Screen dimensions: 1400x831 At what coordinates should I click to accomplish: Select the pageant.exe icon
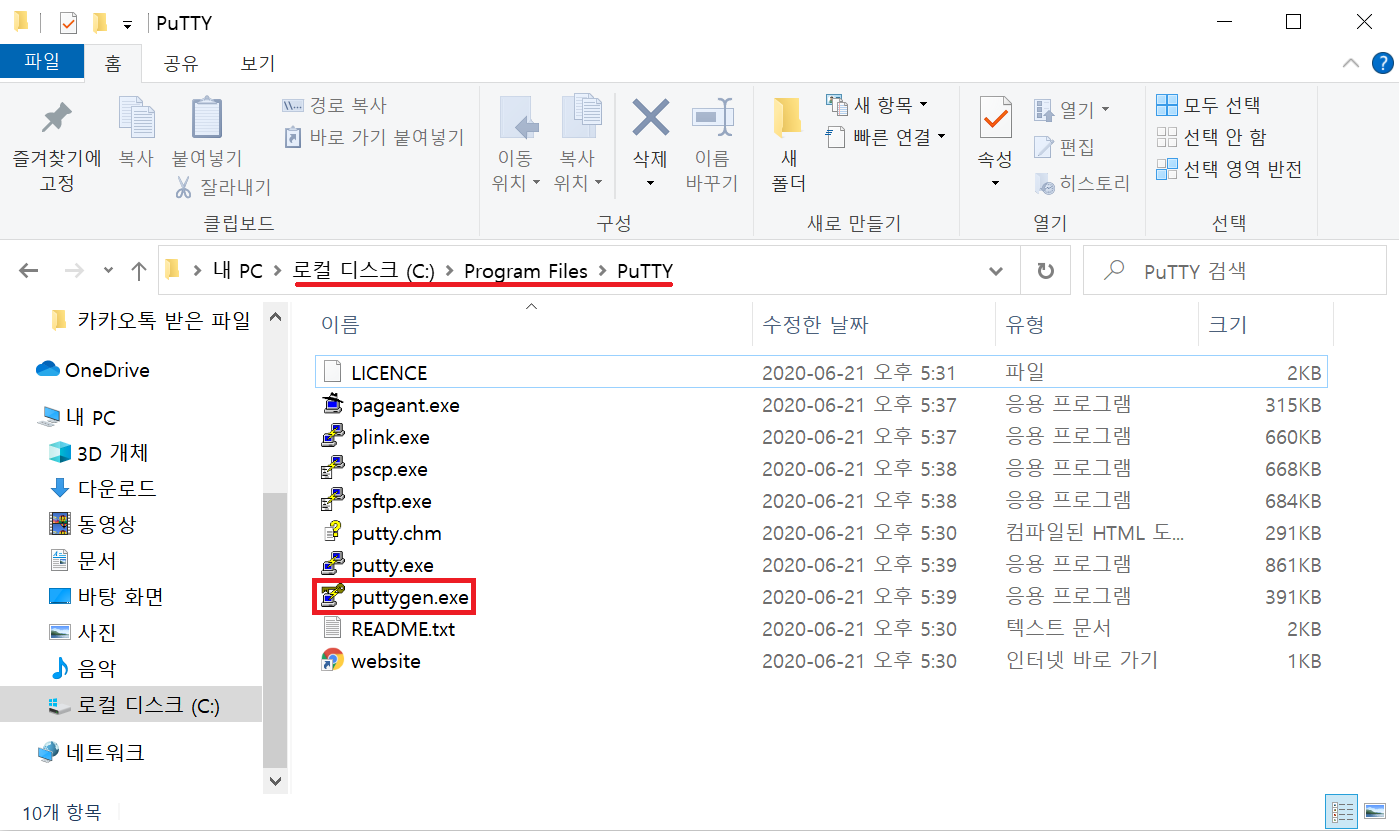point(332,405)
